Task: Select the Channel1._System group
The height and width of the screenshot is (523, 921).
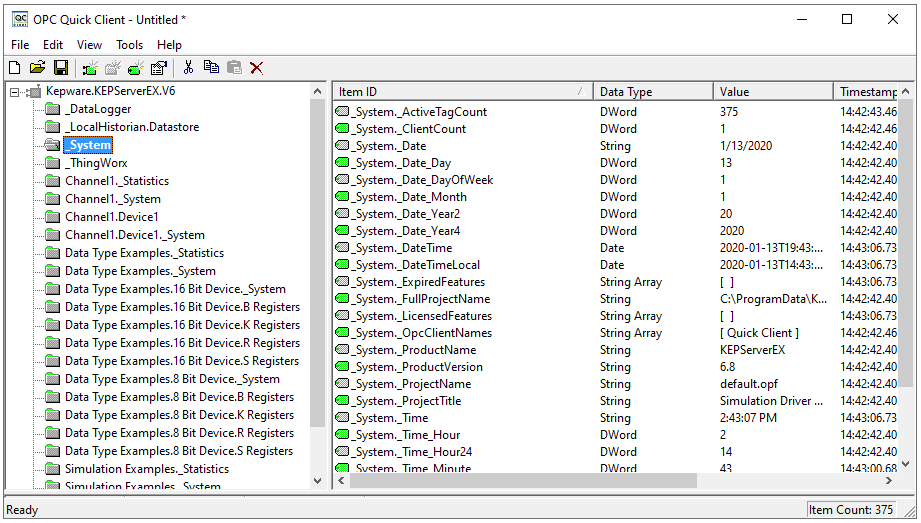Action: [x=113, y=199]
